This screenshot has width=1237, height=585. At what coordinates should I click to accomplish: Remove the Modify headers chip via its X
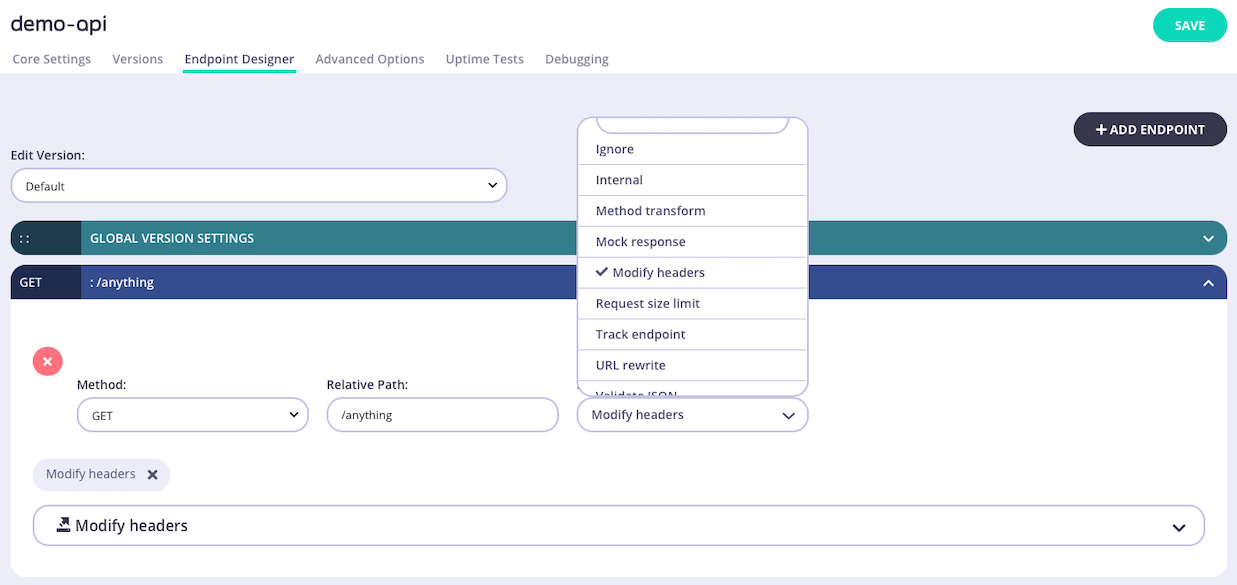click(x=153, y=474)
